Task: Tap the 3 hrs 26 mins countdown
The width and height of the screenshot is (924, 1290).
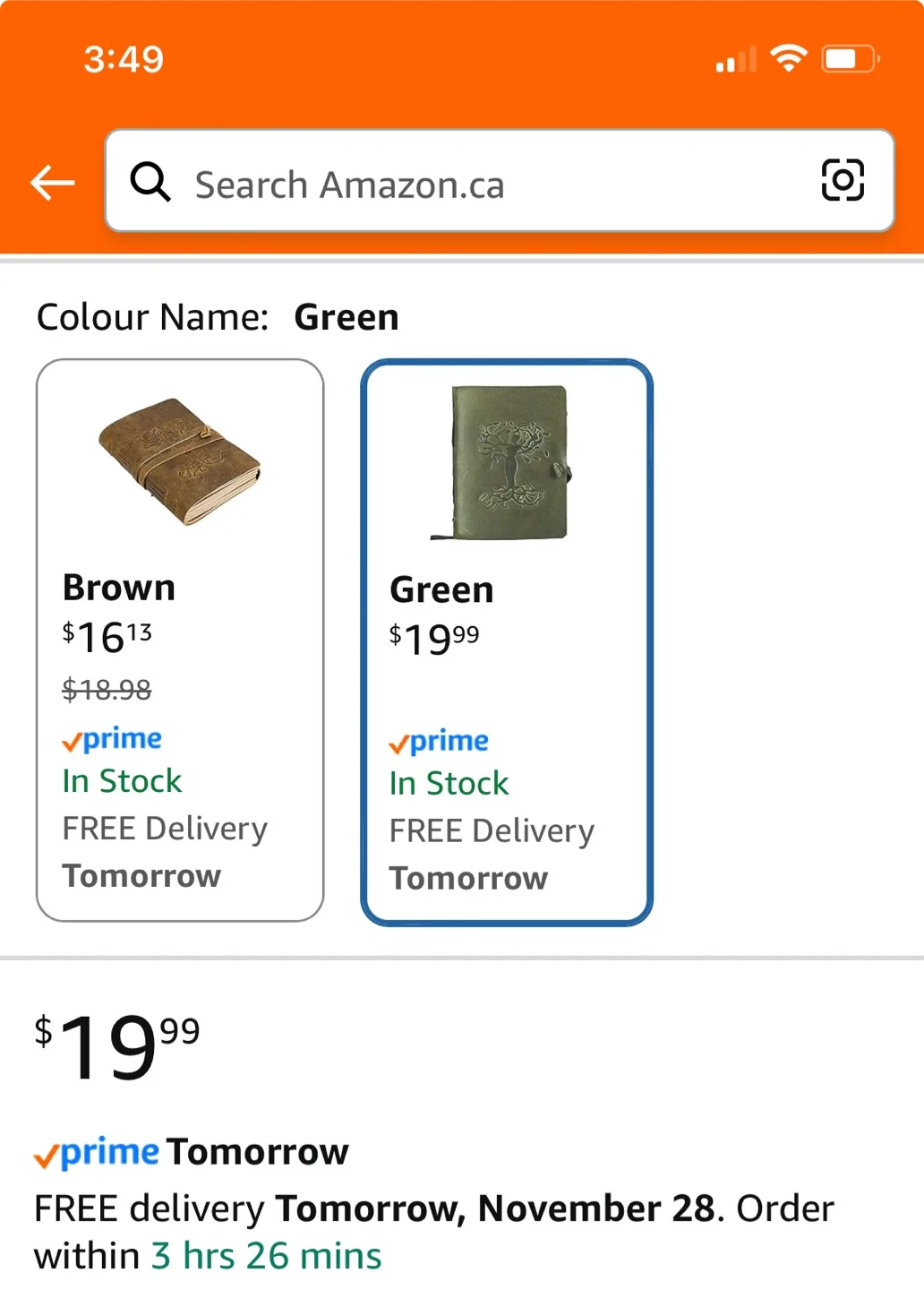Action: (266, 1256)
